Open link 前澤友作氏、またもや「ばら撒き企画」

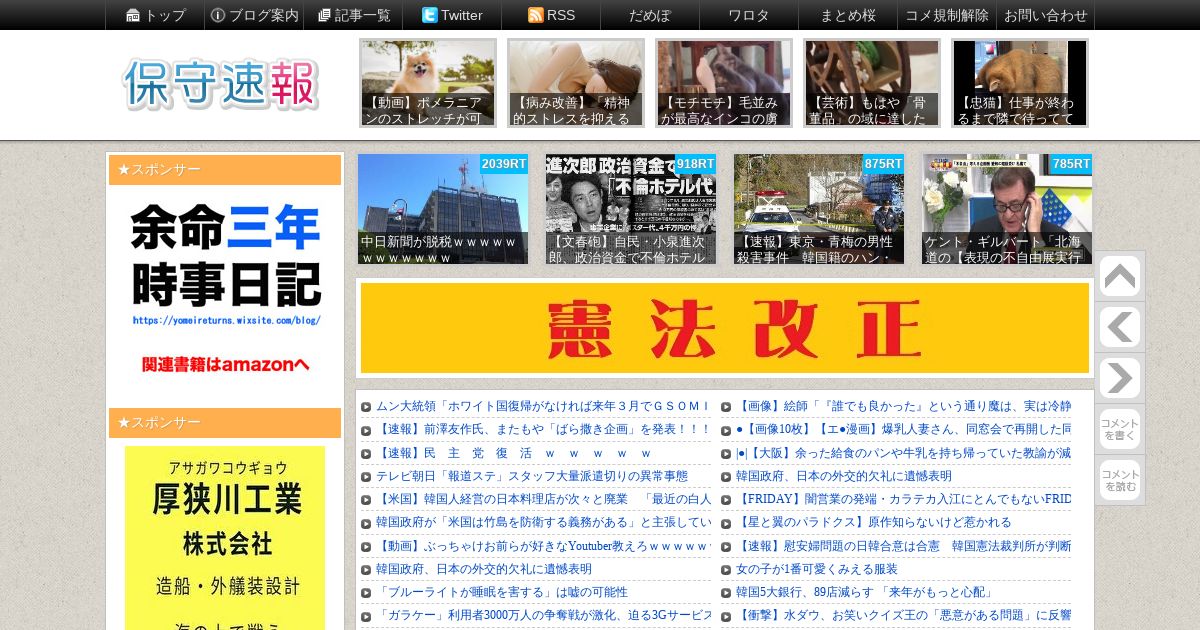click(542, 429)
